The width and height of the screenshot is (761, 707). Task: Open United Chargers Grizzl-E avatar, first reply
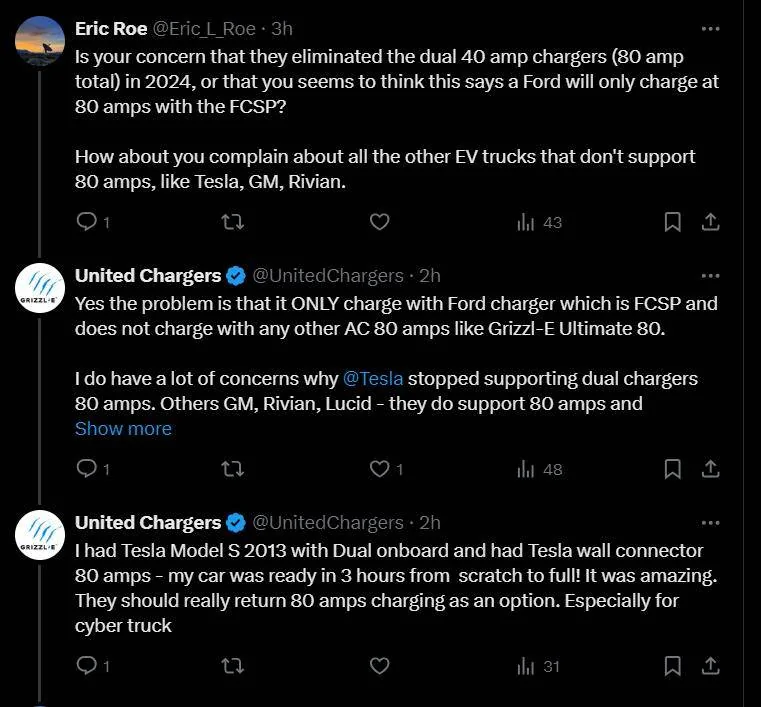(41, 286)
